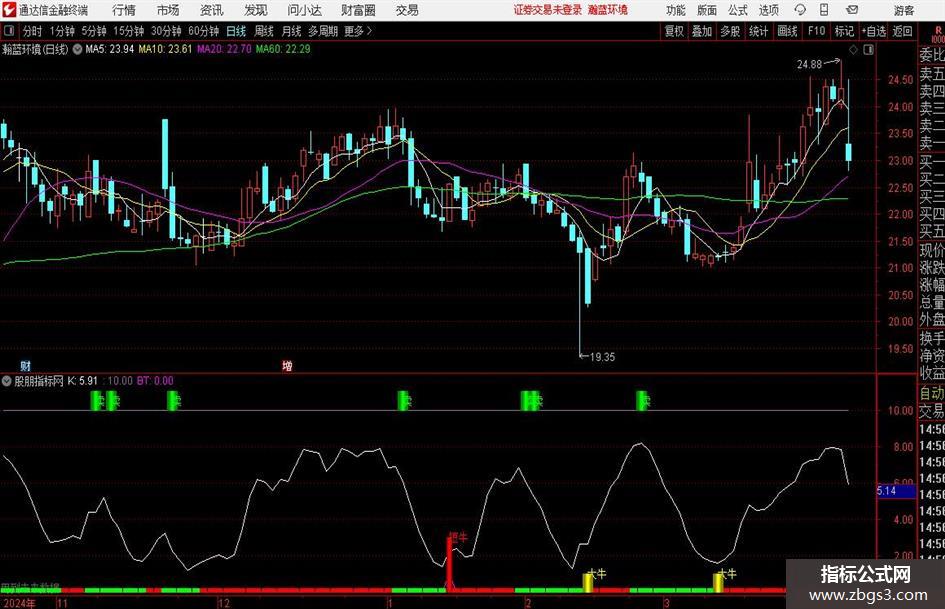Click the MA20: 22.70 value label

click(224, 49)
